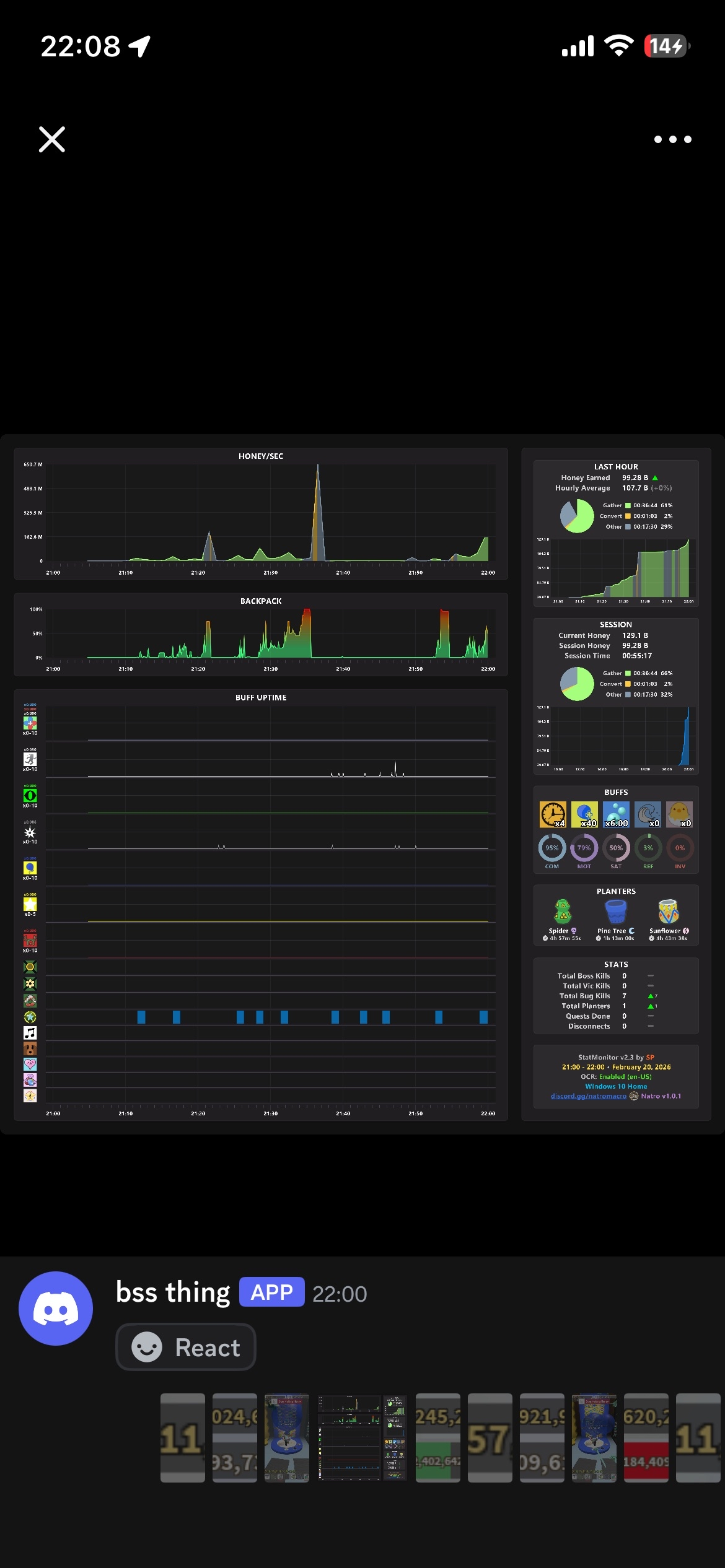This screenshot has height=1568, width=725.
Task: Tap the music note buff icon
Action: (30, 1032)
